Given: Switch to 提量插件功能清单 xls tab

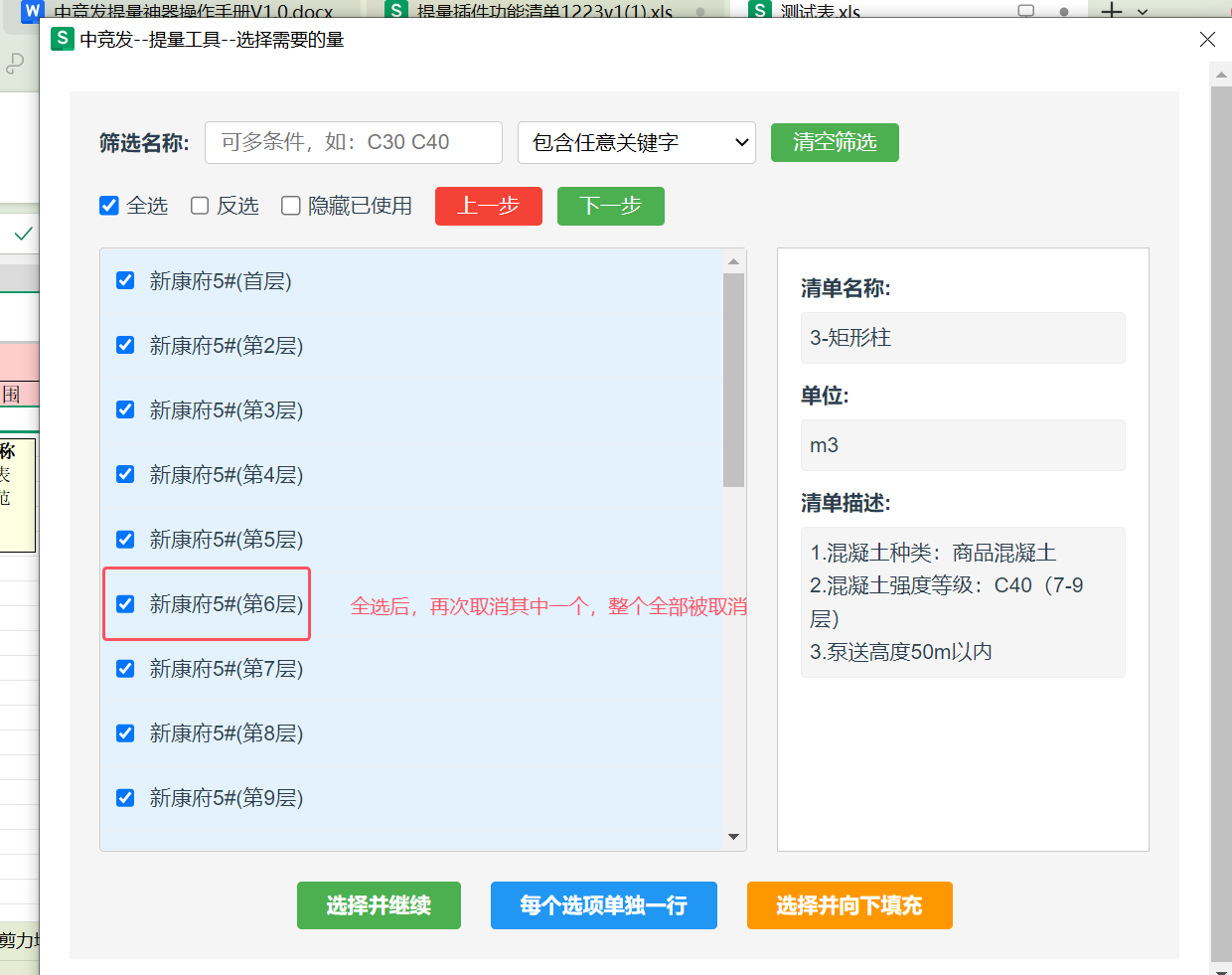Looking at the screenshot, I should [x=543, y=12].
